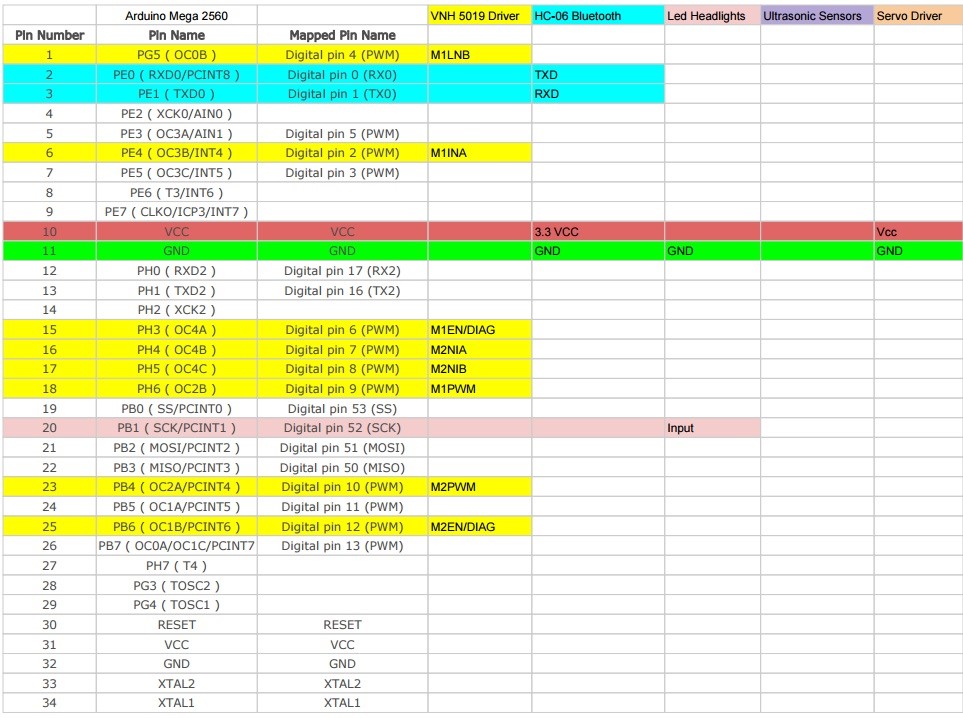Select cell 'PH2 ( XCK2 )'
Viewport: 963px width, 718px height.
[176, 310]
